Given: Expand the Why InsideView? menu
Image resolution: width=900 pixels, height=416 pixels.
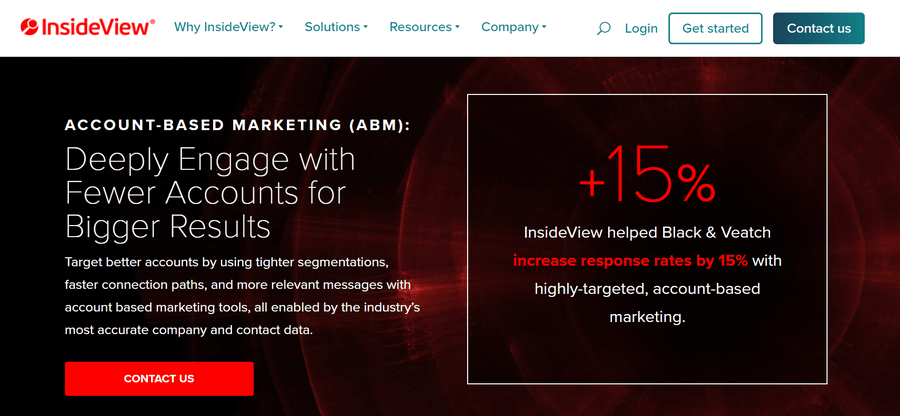Looking at the screenshot, I should [x=228, y=27].
